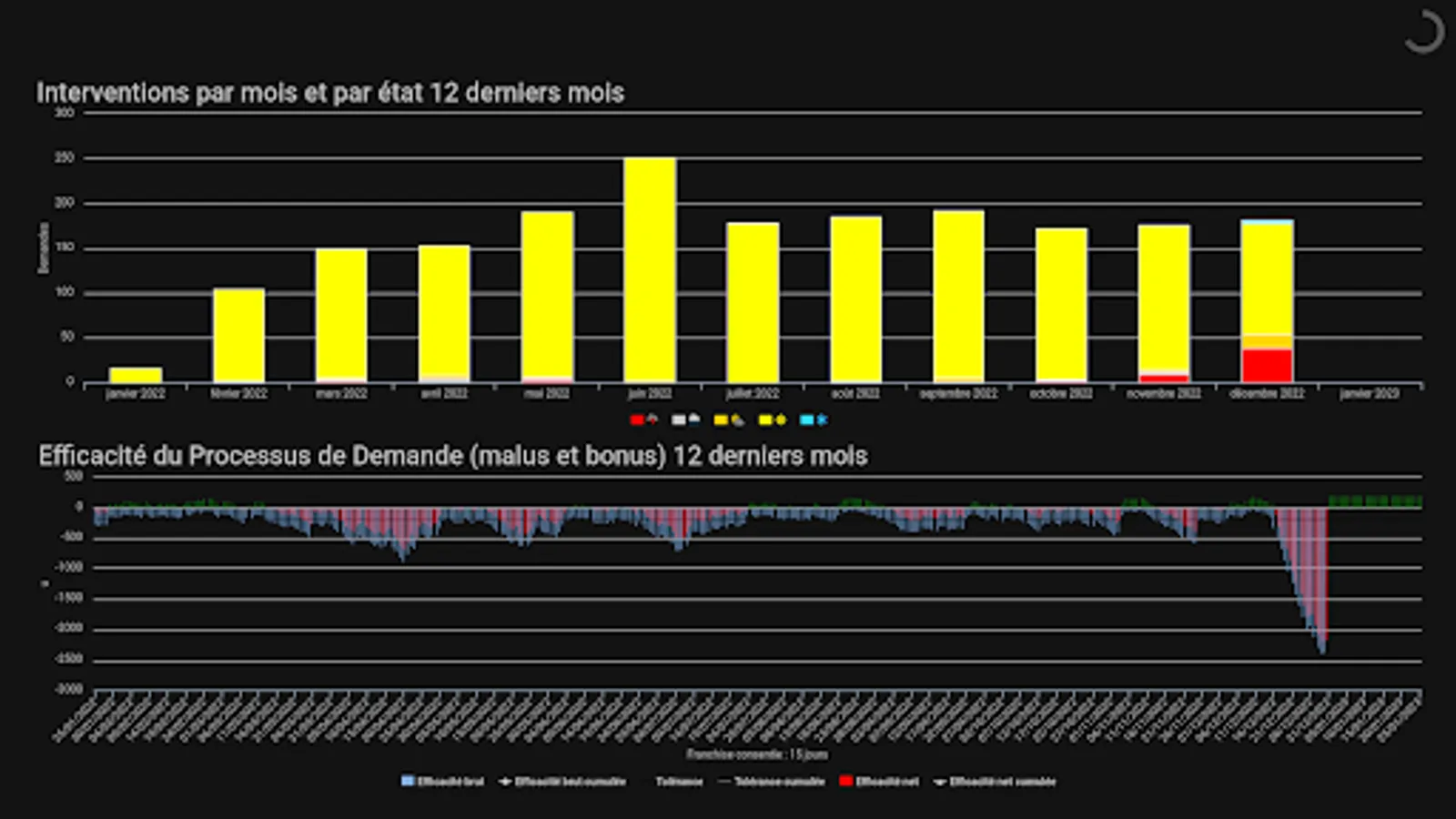Click the 'Efficacité du Processus de Demande' title
The width and height of the screenshot is (1456, 819).
coord(453,456)
